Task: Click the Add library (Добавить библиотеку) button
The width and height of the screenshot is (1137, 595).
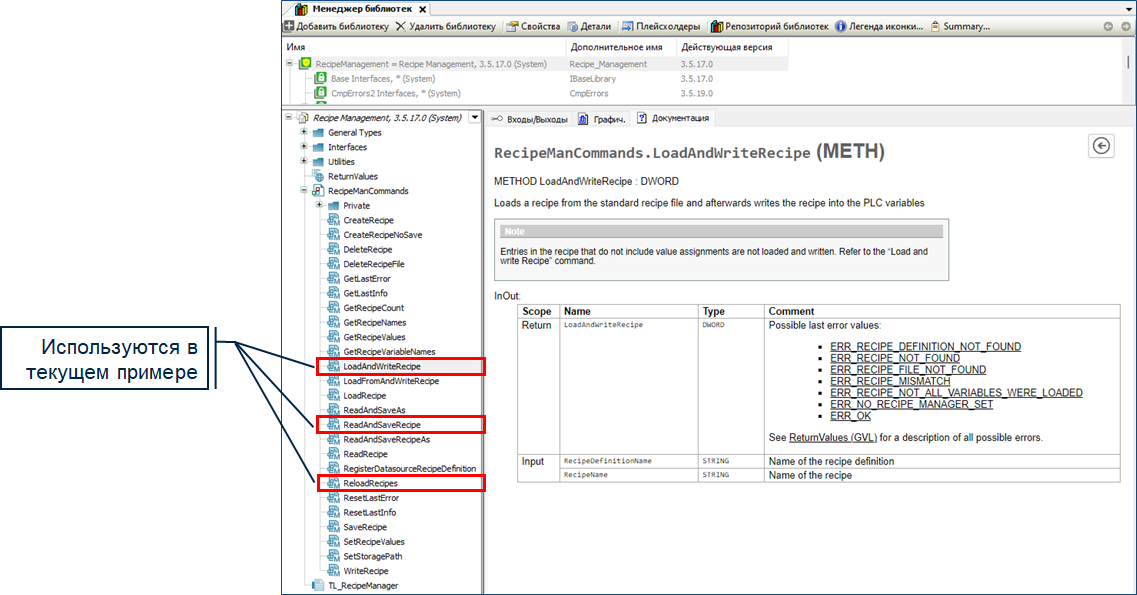Action: pyautogui.click(x=336, y=26)
